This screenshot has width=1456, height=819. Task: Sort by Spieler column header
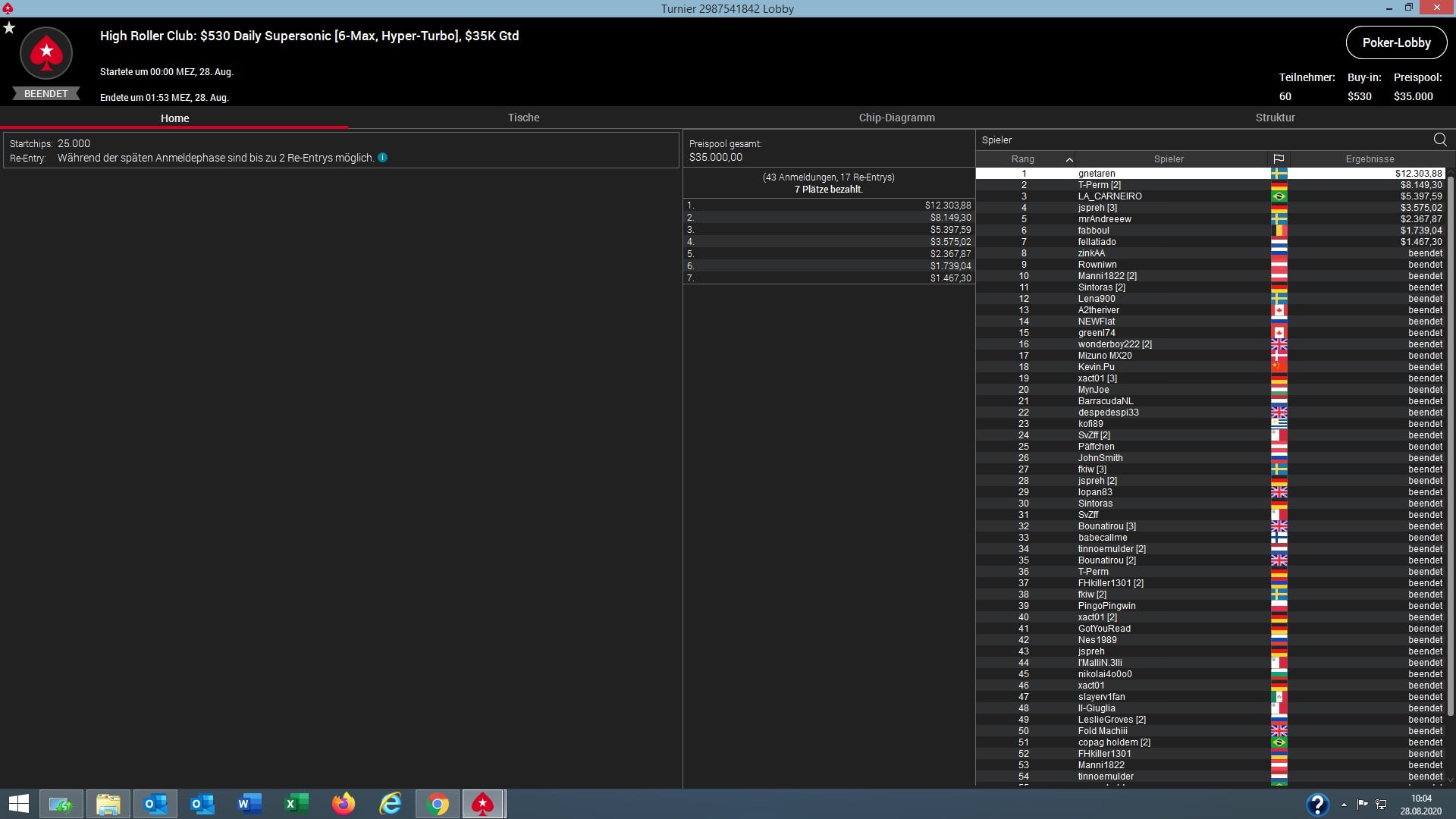click(1168, 159)
